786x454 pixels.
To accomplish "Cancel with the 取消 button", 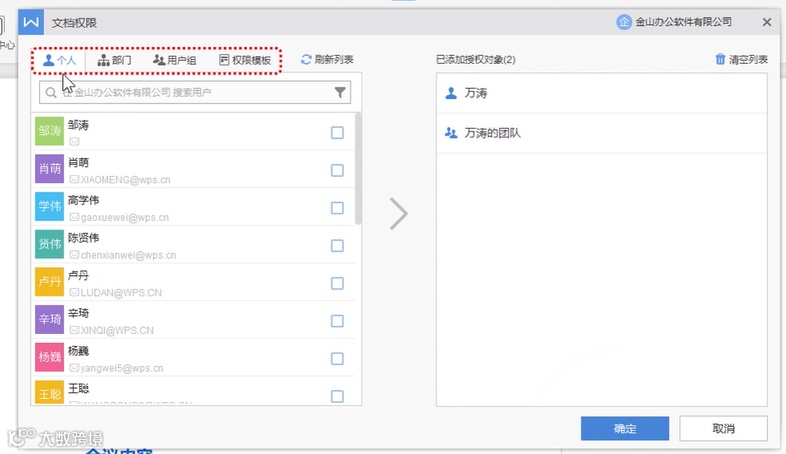I will (723, 429).
